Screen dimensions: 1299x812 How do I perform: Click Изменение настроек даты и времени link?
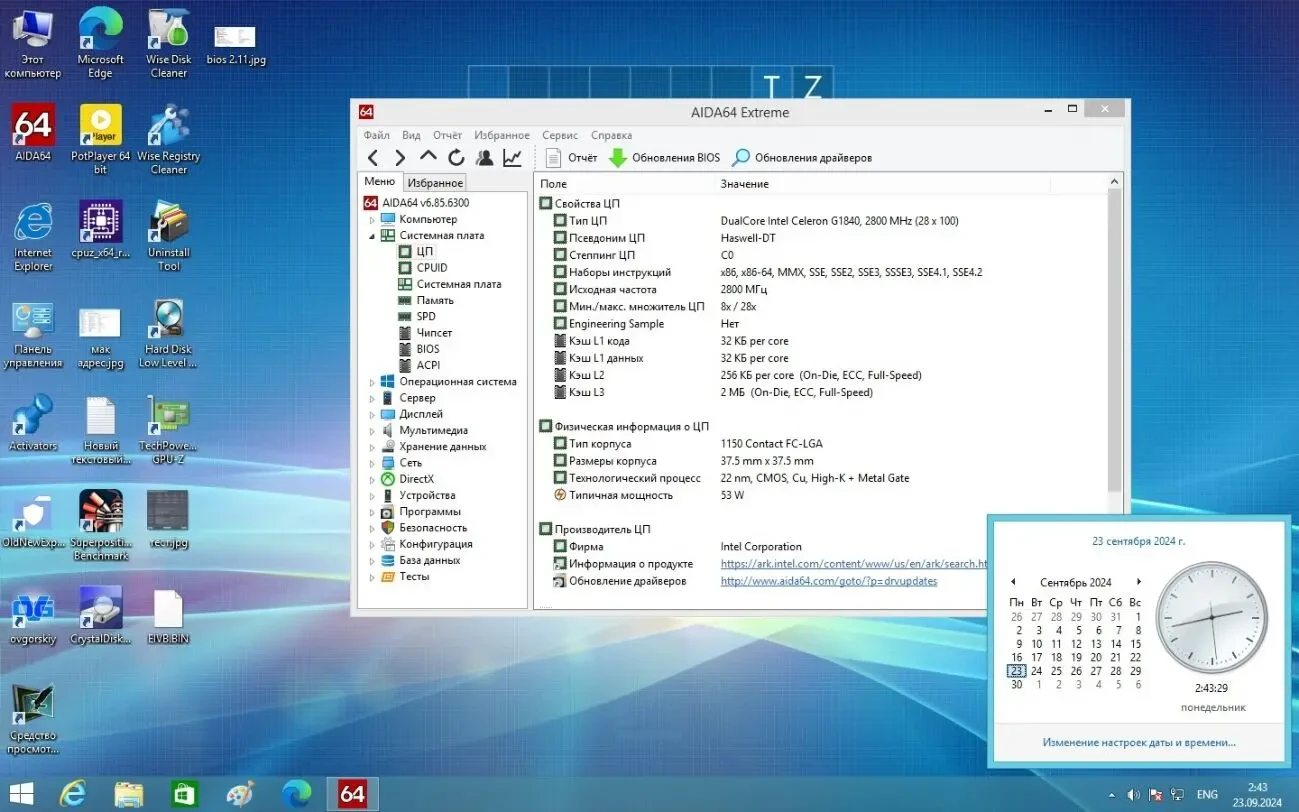click(x=1138, y=742)
